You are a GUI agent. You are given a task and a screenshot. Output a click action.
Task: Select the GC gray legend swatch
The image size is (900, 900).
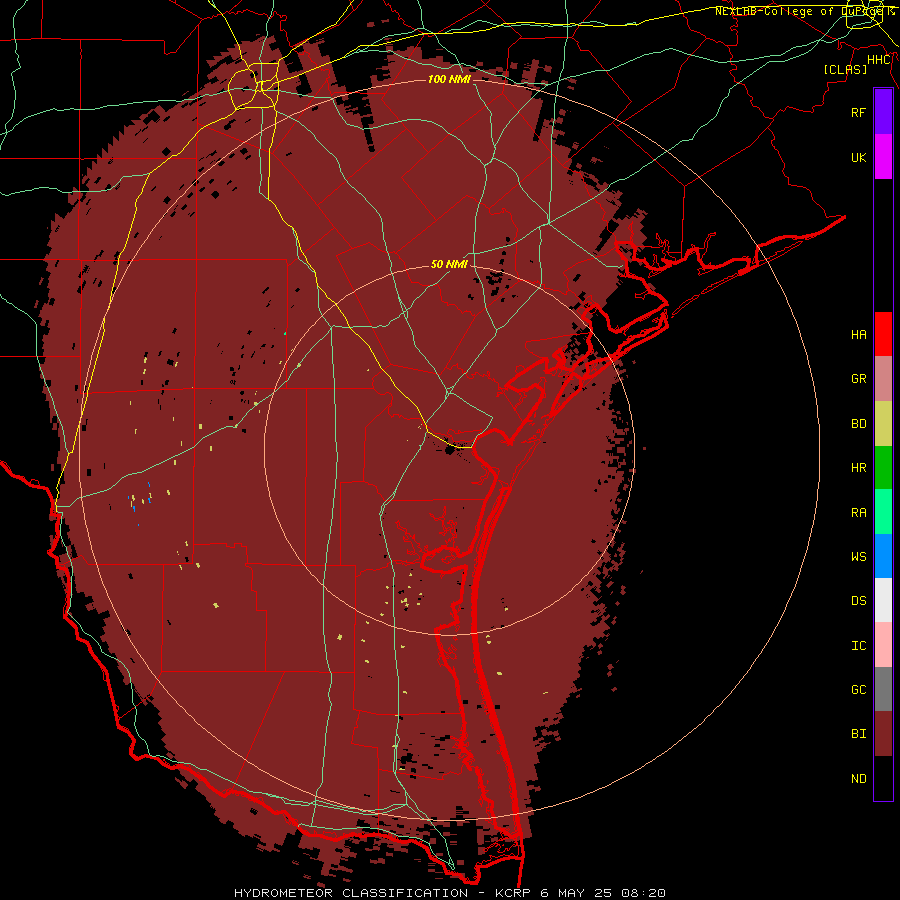883,689
